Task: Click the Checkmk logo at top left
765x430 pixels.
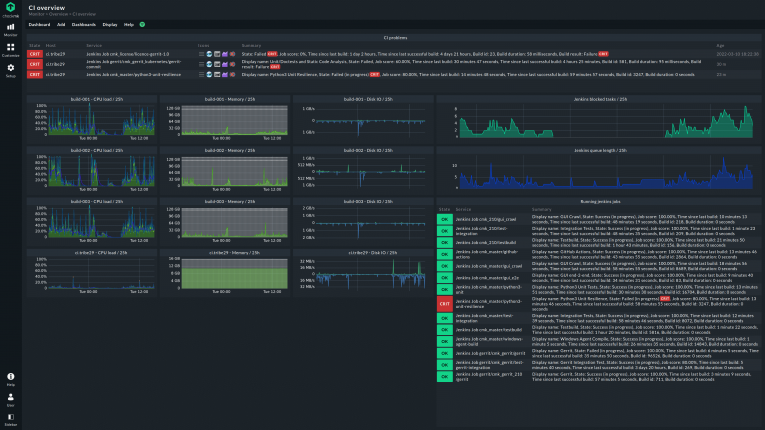Action: [11, 9]
